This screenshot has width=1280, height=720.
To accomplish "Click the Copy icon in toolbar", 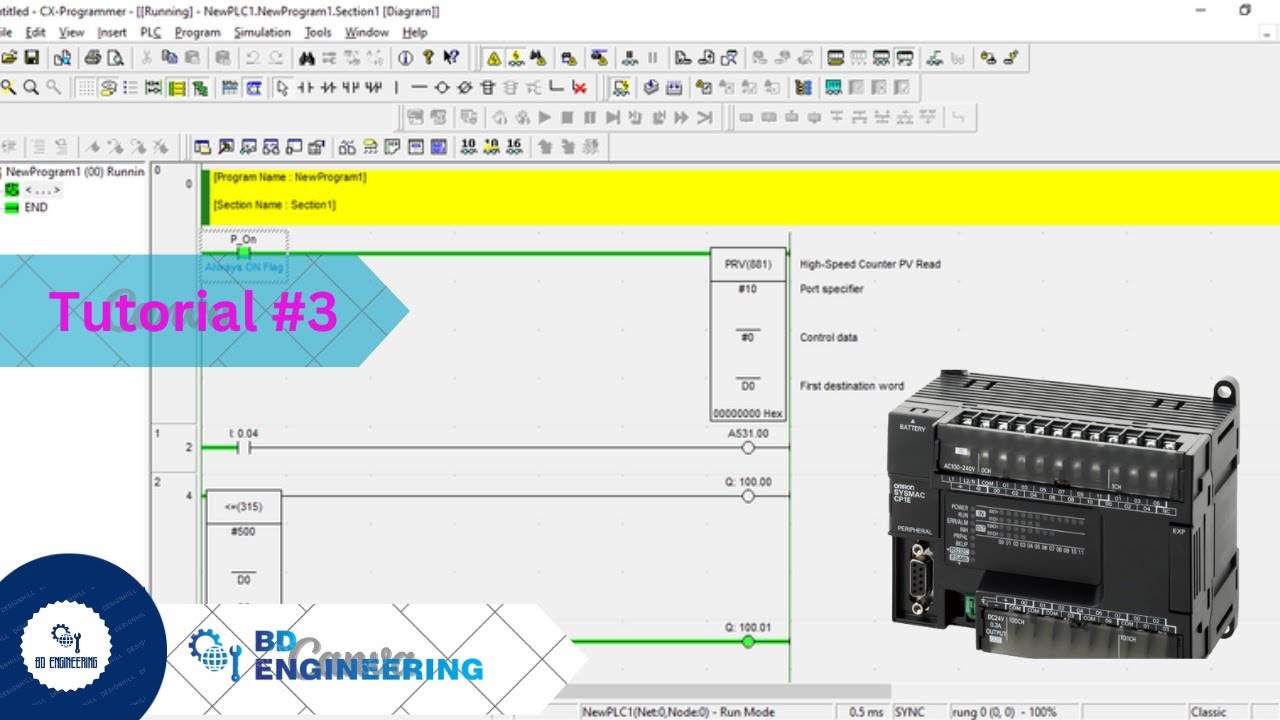I will pyautogui.click(x=169, y=57).
